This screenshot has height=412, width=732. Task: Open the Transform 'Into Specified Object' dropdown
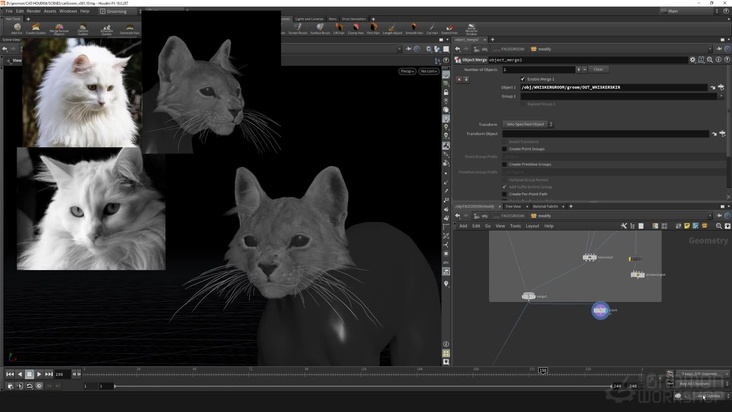pyautogui.click(x=529, y=124)
